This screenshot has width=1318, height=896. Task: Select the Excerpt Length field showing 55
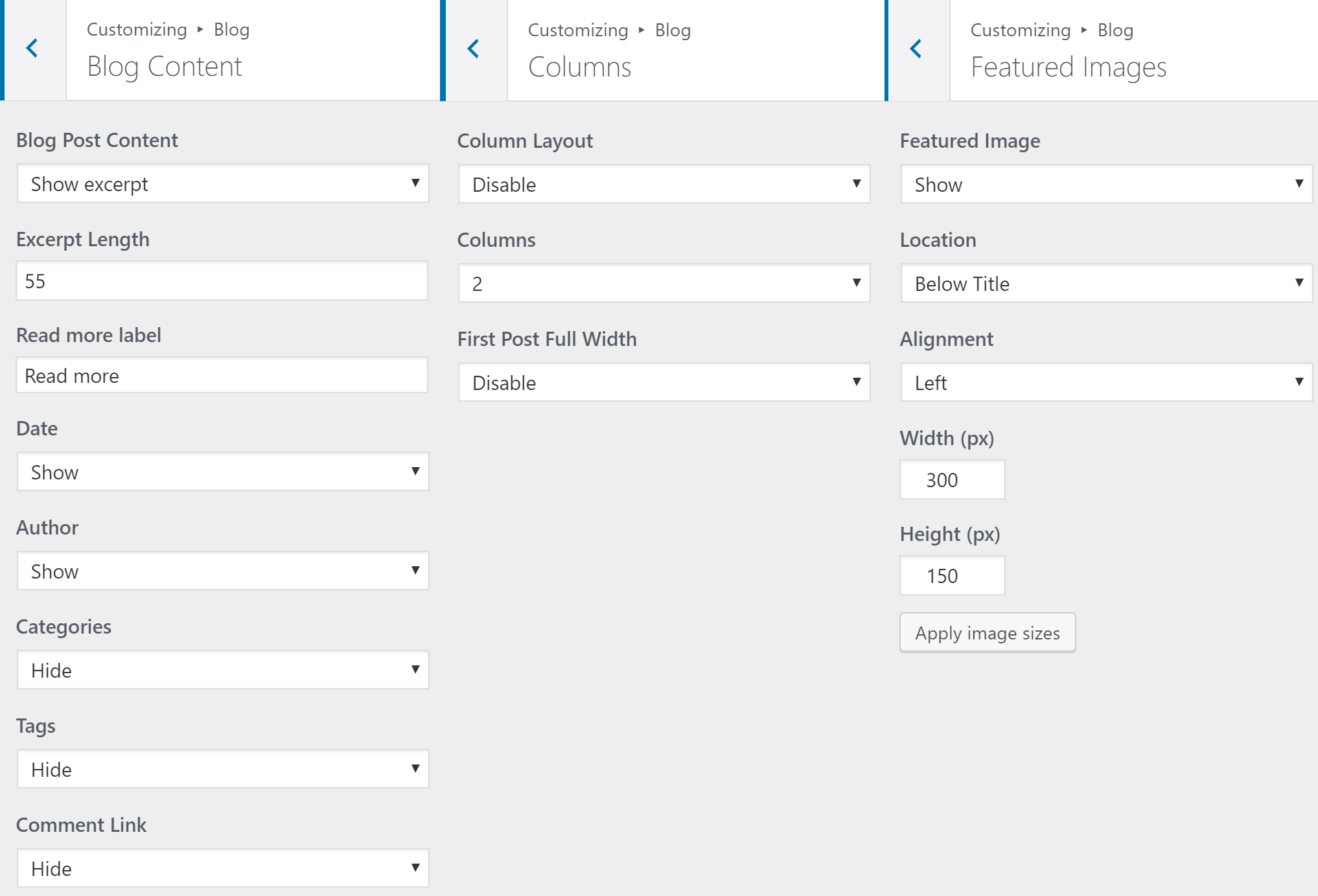click(222, 281)
